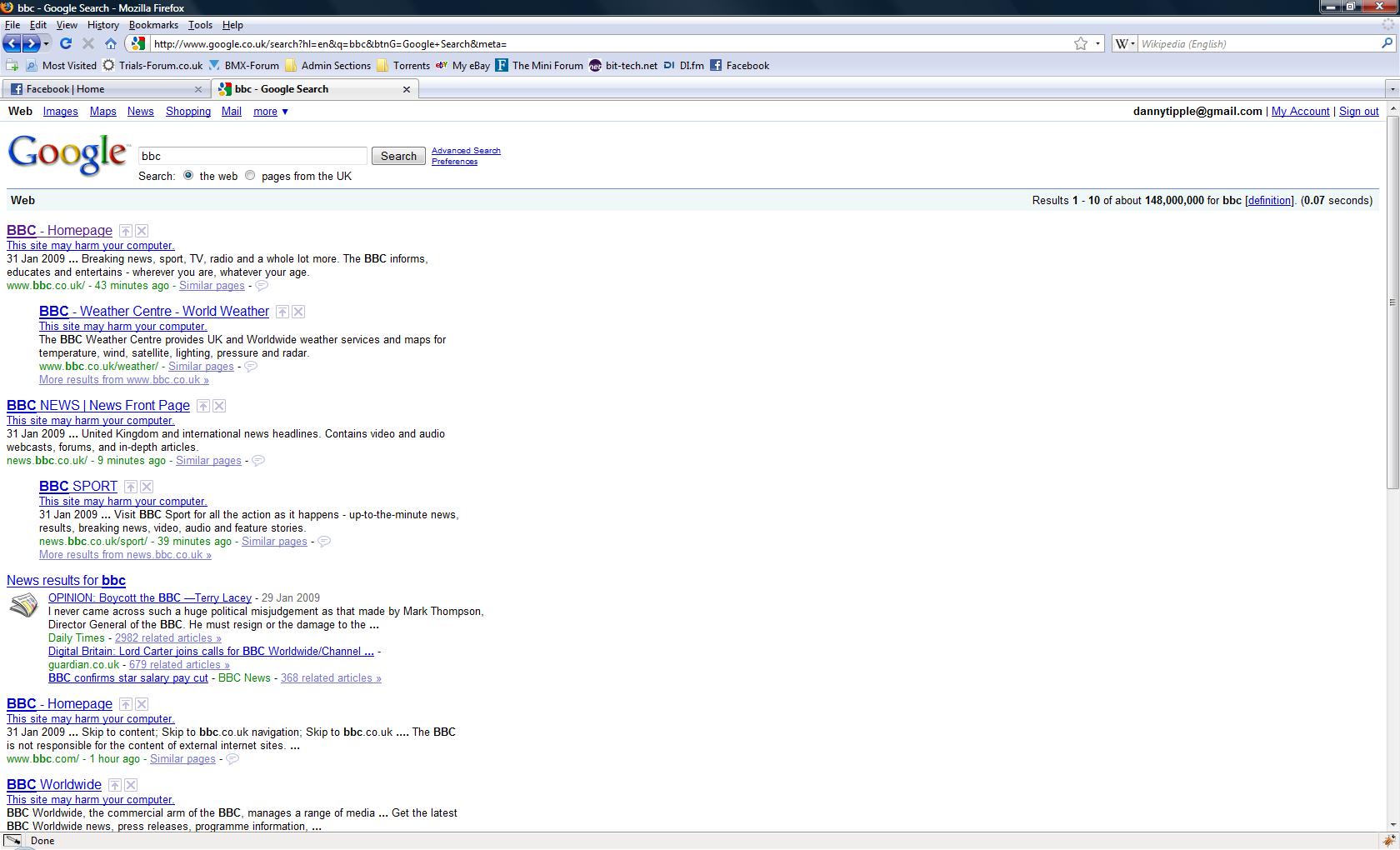Click the Wikipedia search field

(1258, 43)
